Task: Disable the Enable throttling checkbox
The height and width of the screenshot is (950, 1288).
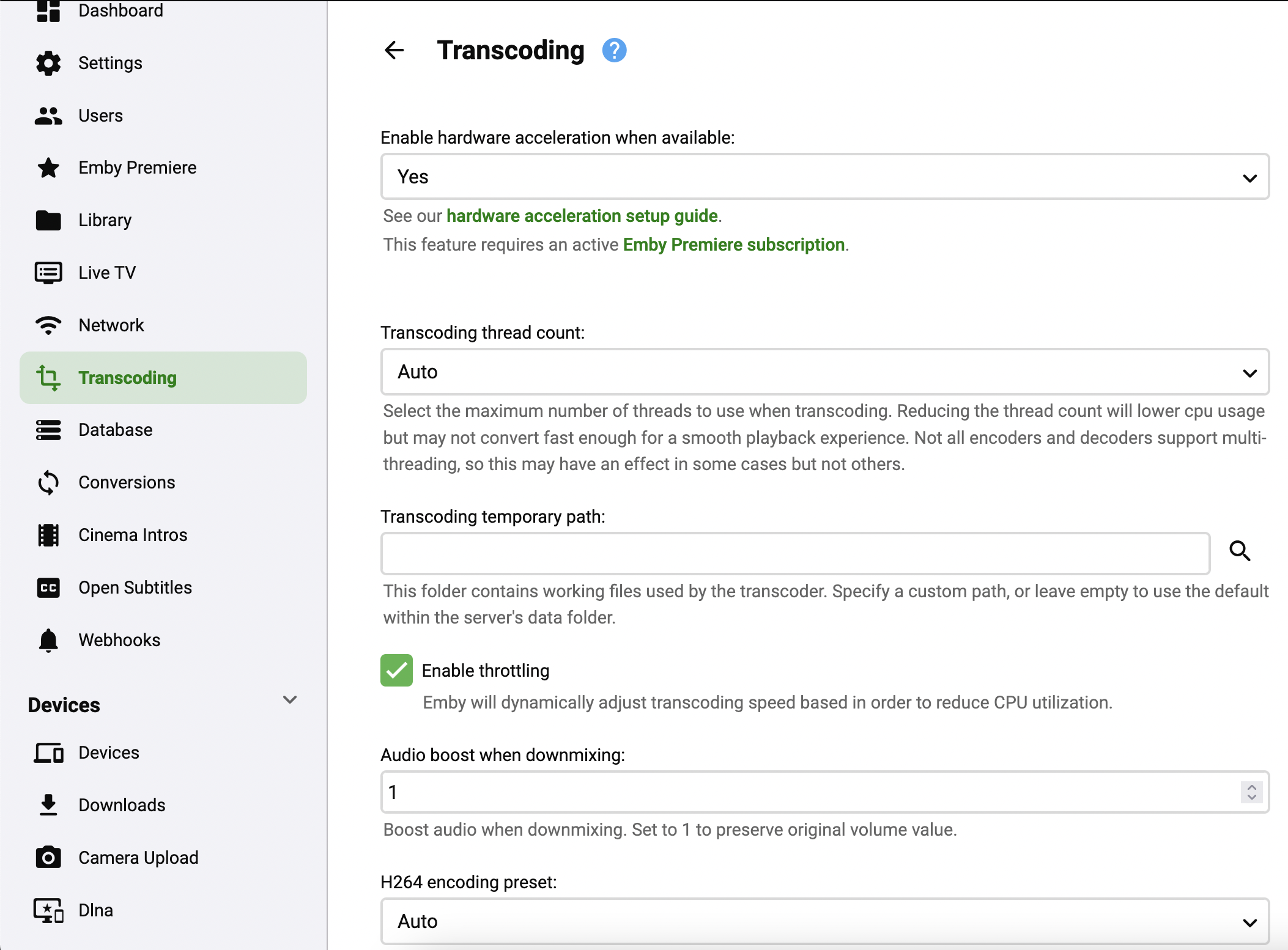Action: [x=396, y=671]
